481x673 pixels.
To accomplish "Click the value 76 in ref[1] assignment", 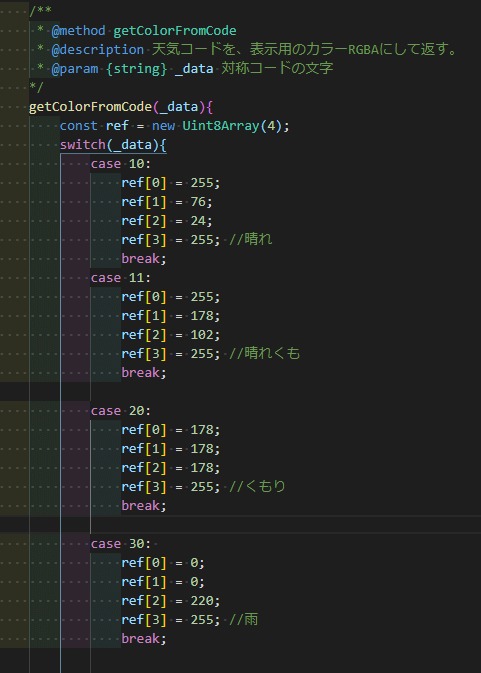I will click(198, 202).
